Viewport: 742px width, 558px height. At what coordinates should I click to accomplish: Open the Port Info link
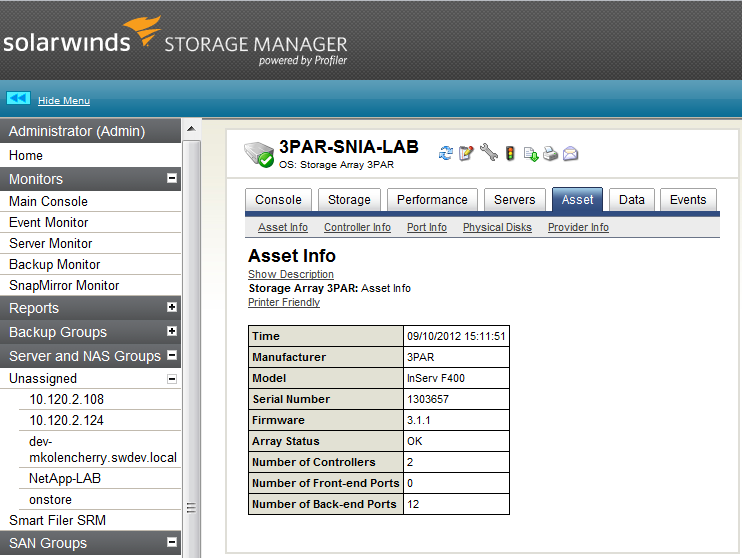click(427, 227)
